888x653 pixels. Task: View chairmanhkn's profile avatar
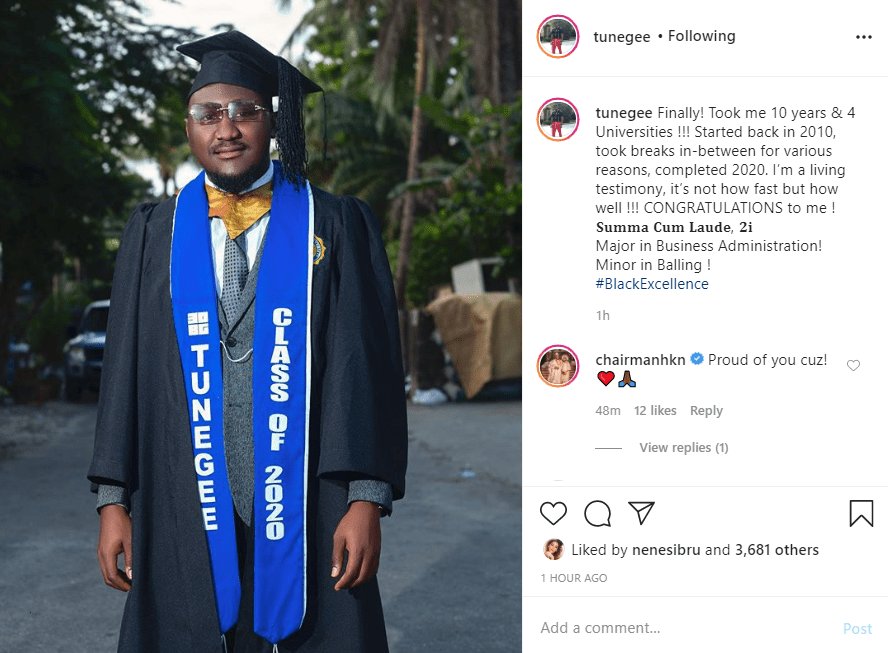coord(558,366)
